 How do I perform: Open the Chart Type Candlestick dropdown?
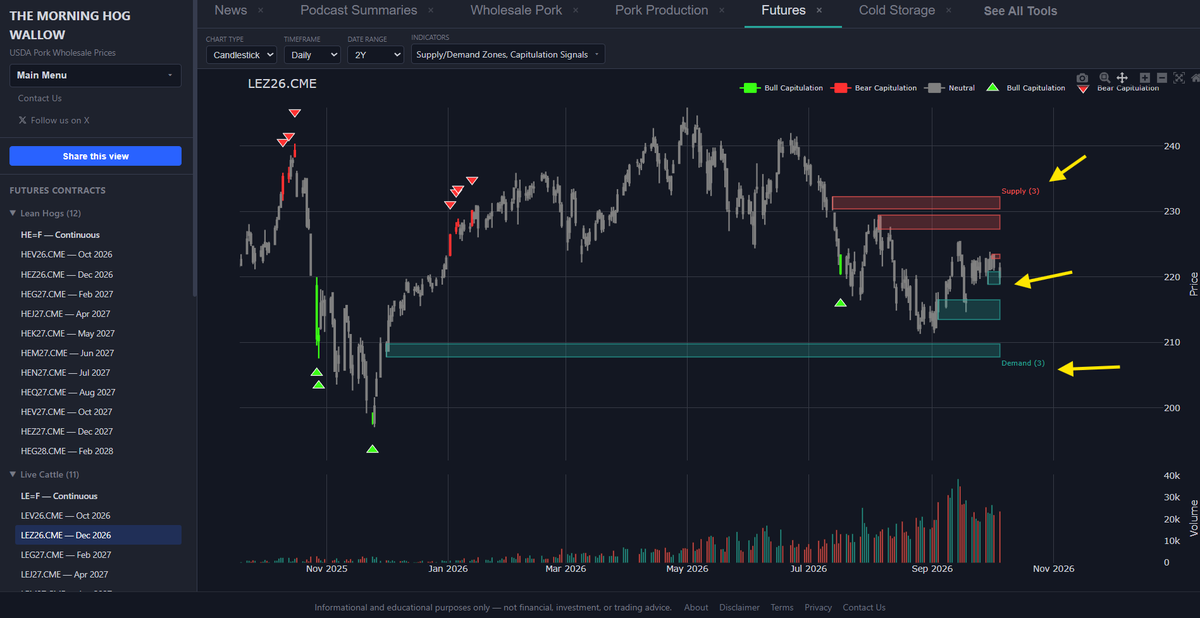(242, 55)
